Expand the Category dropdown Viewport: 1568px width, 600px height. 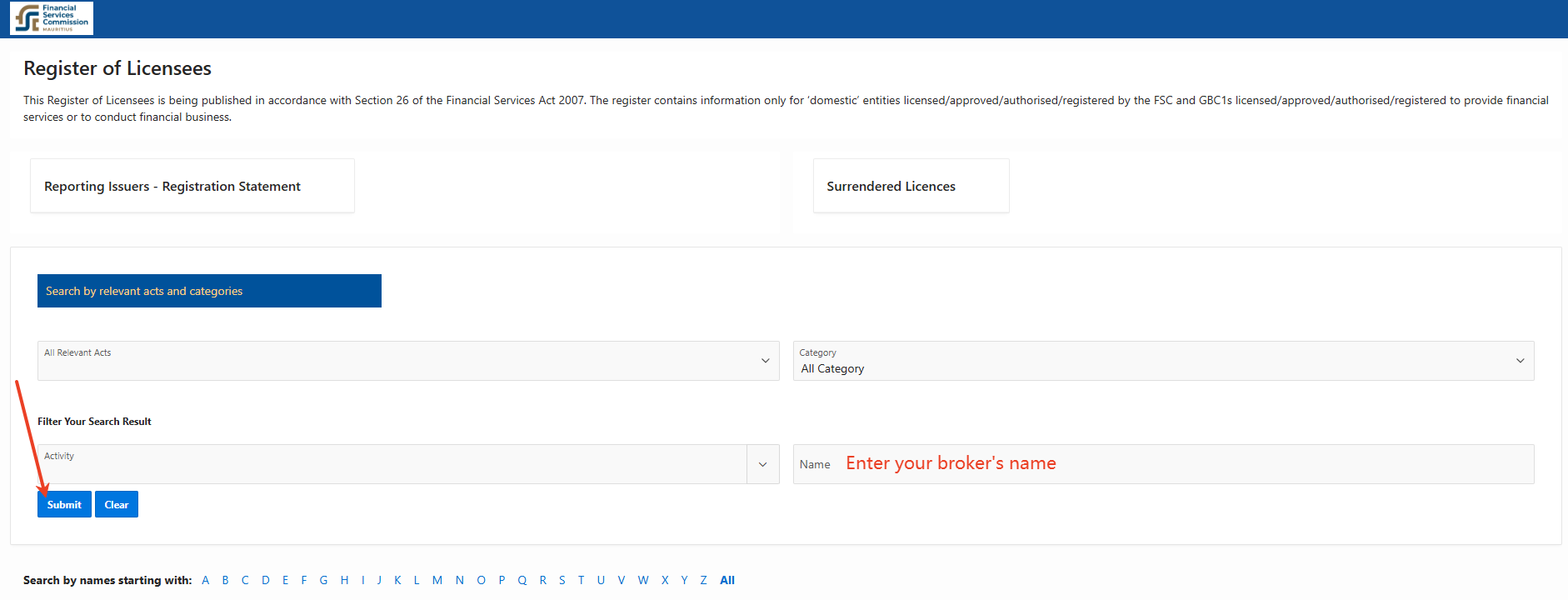[1163, 361]
